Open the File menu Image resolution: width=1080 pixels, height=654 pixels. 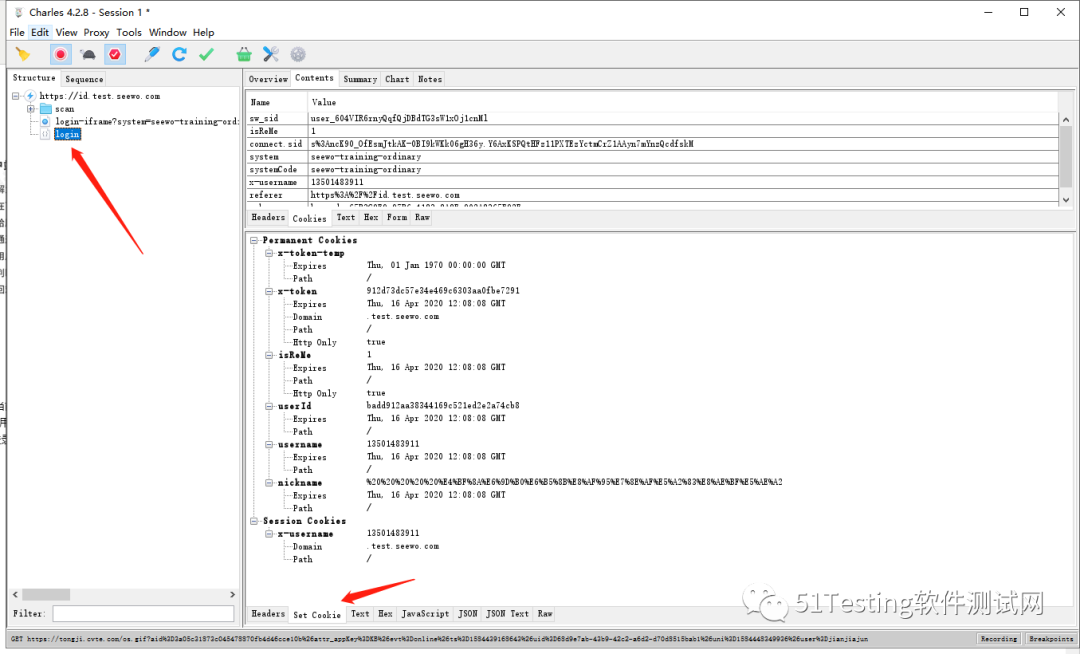17,32
